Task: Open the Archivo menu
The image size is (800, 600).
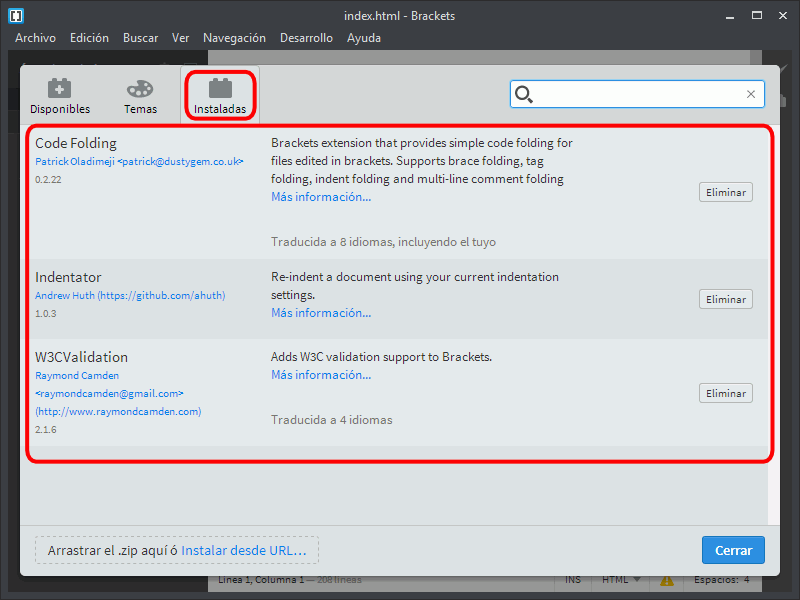Action: coord(35,38)
